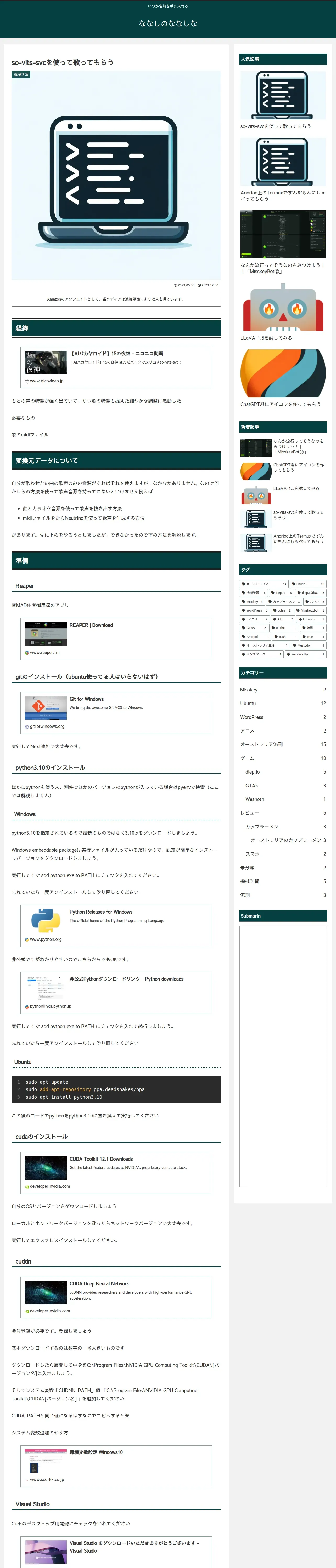
Task: Open 新着記事 entry AndroidのTermuxでずんだもん
Action: tap(283, 542)
